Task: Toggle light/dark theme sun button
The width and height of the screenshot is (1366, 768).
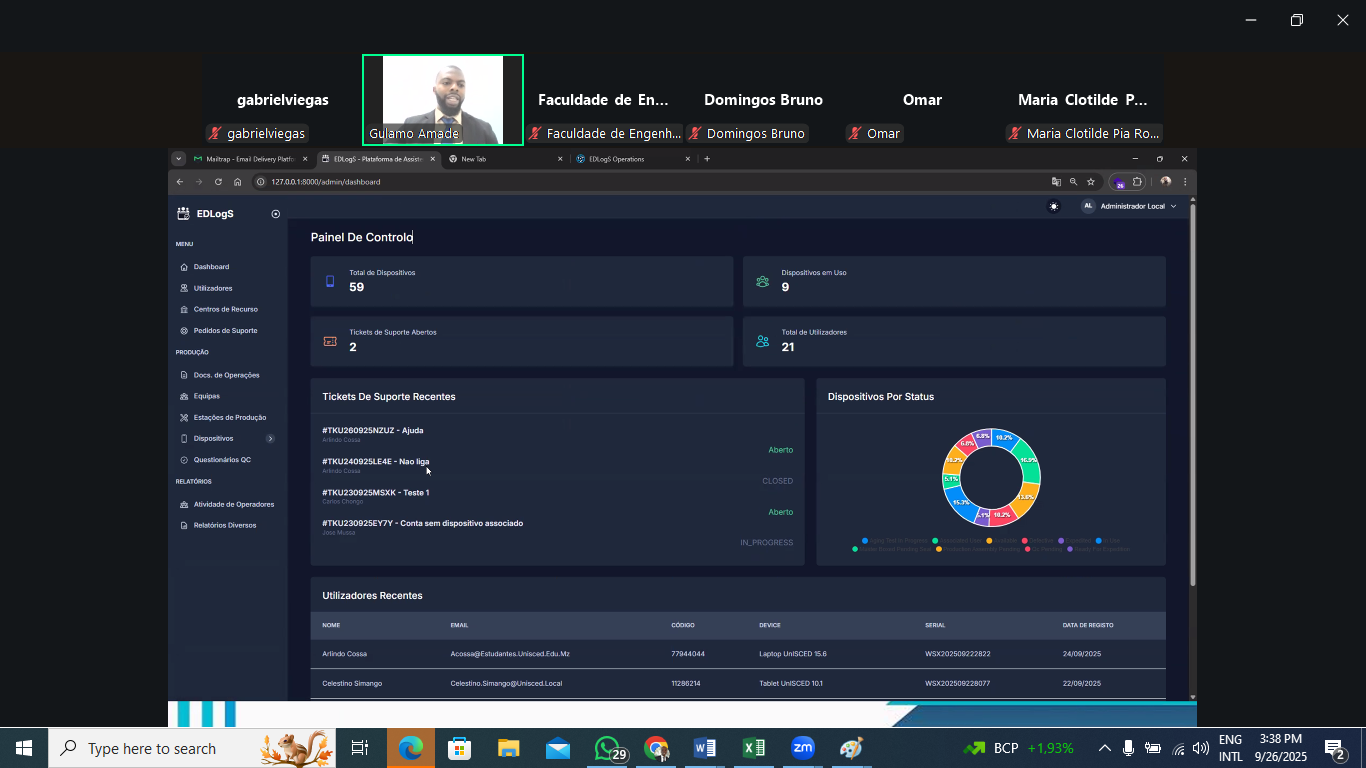Action: pyautogui.click(x=1053, y=206)
